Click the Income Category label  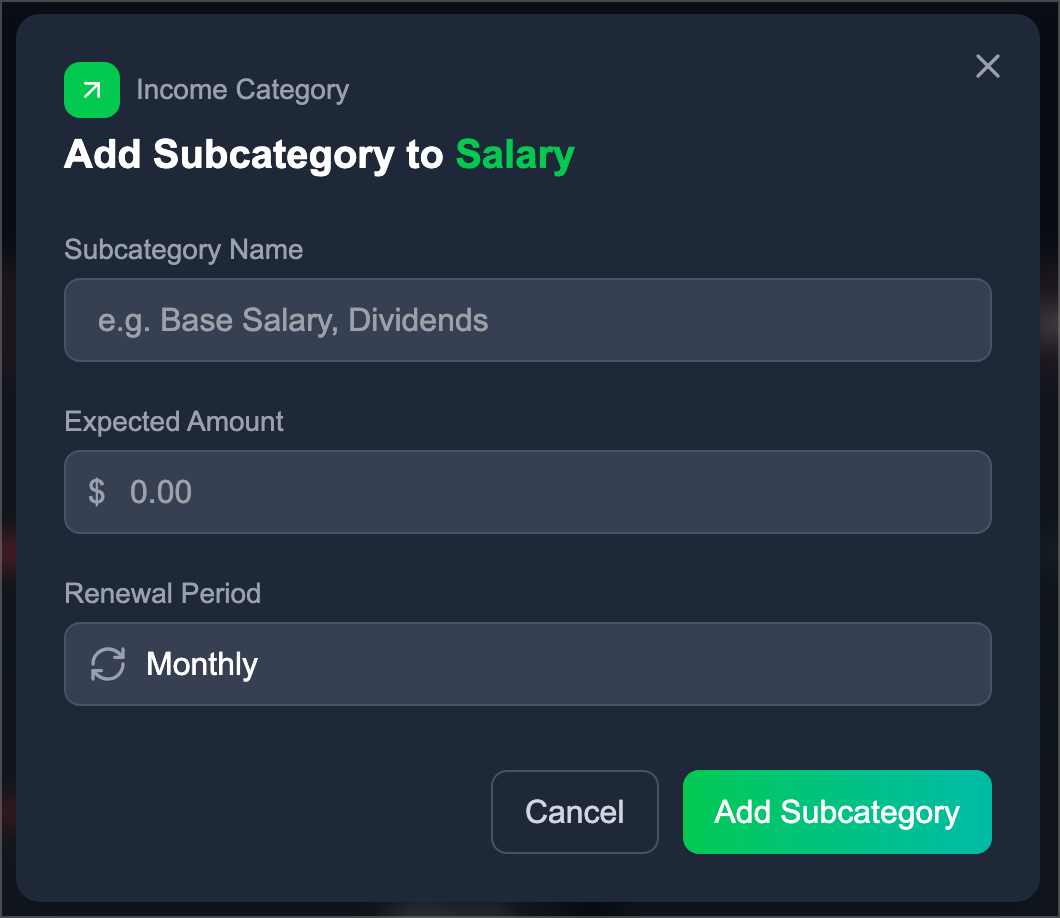[x=243, y=90]
